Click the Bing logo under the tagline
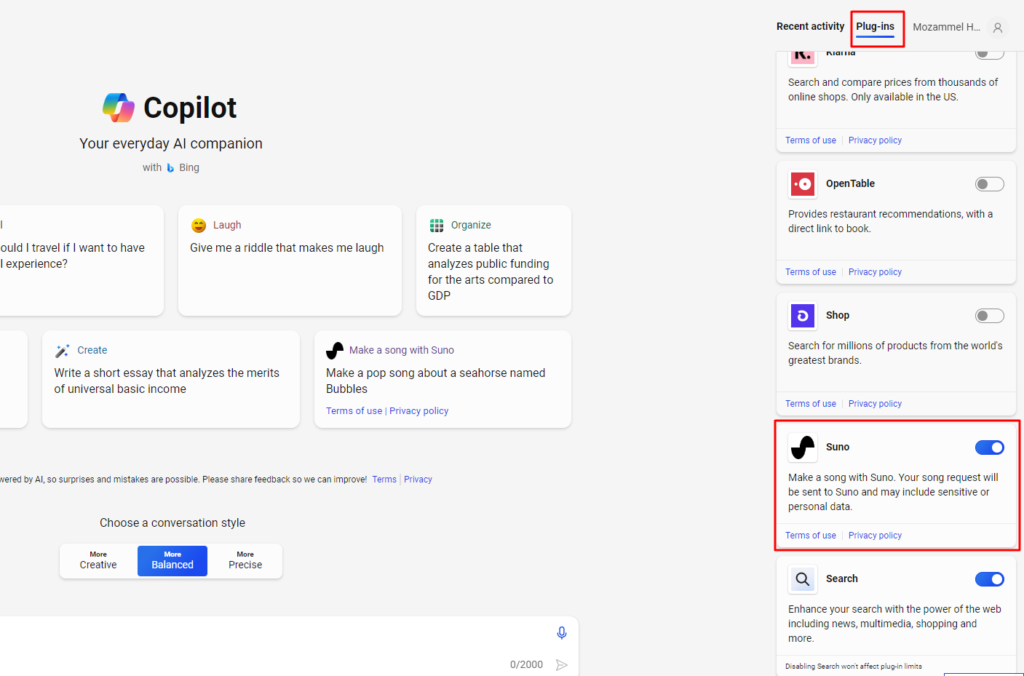Image resolution: width=1024 pixels, height=676 pixels. [170, 168]
